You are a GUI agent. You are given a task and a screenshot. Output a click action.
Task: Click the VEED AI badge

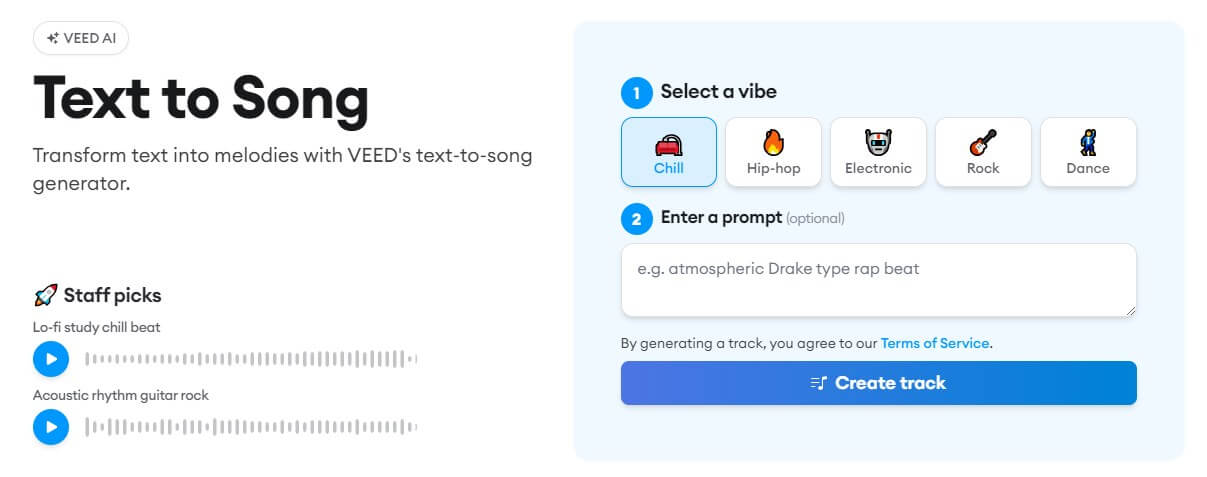pos(81,38)
